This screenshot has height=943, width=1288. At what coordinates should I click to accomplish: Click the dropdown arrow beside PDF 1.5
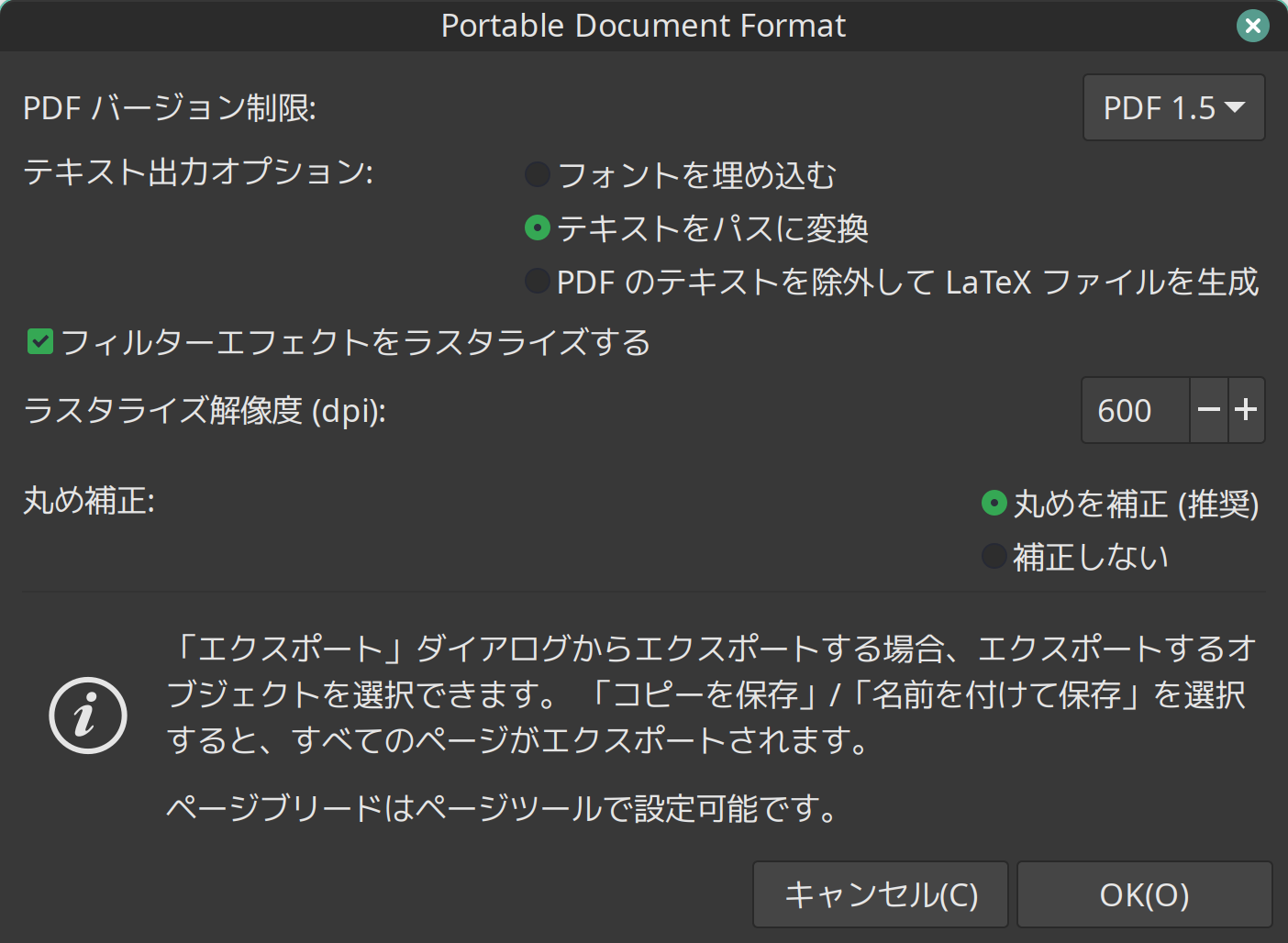click(x=1236, y=108)
